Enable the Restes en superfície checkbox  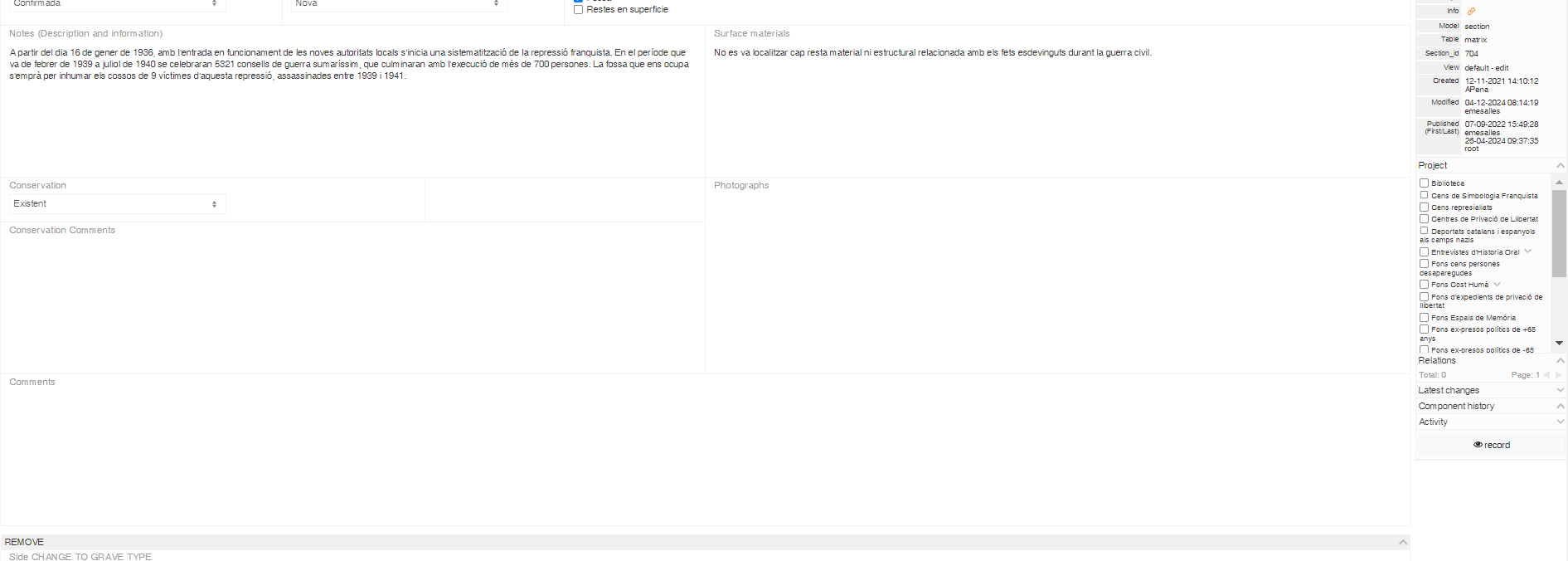tap(579, 10)
